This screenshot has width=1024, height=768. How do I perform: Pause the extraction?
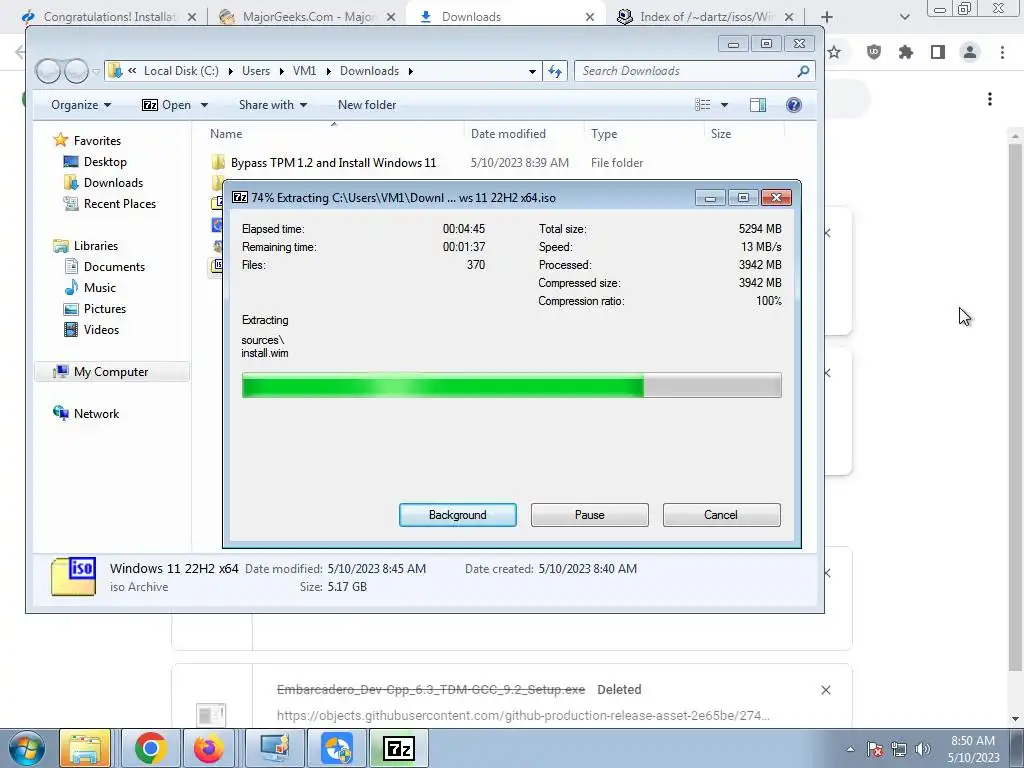(589, 515)
